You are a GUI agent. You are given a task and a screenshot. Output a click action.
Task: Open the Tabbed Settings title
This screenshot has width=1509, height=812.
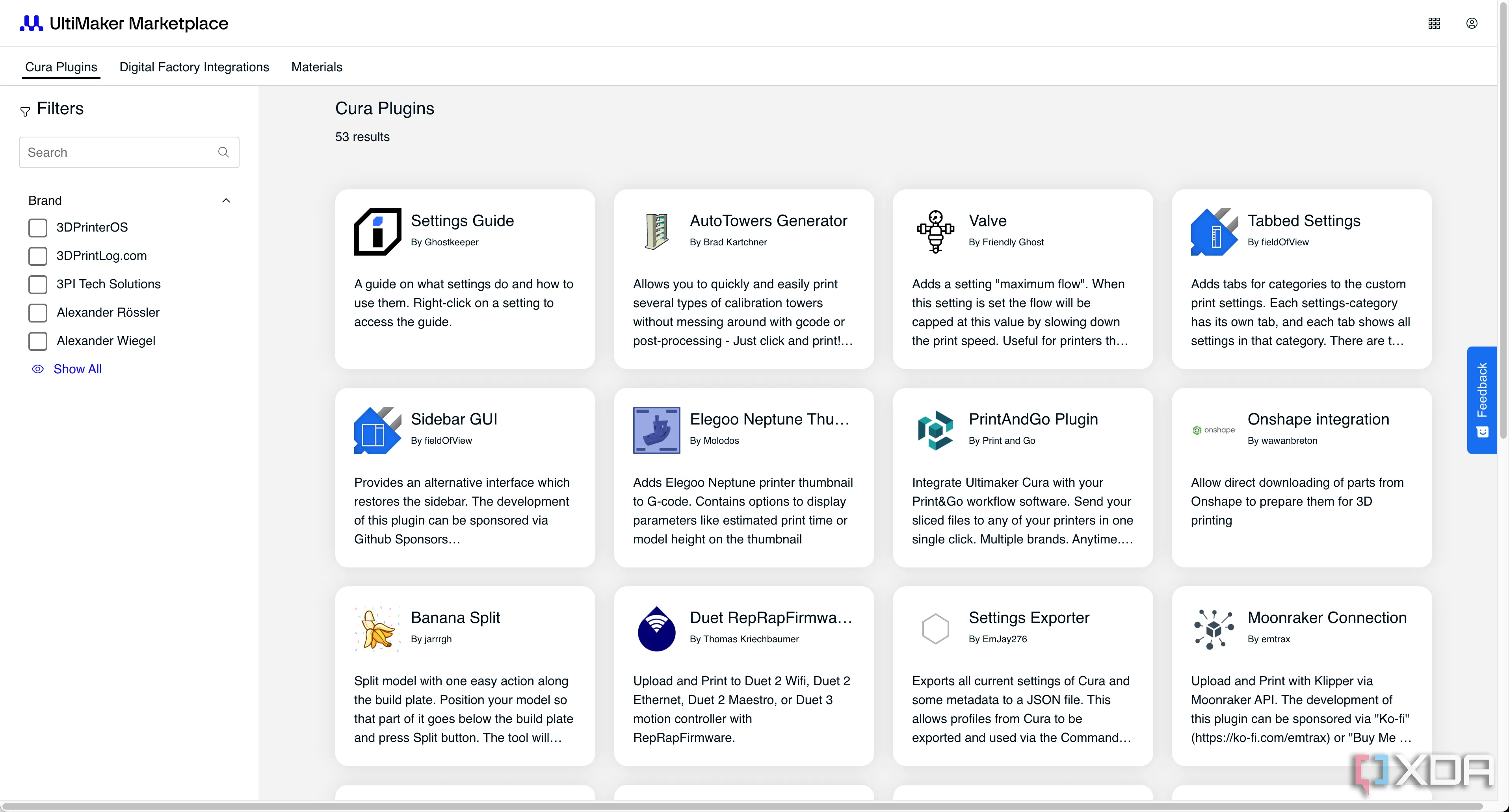coord(1304,221)
